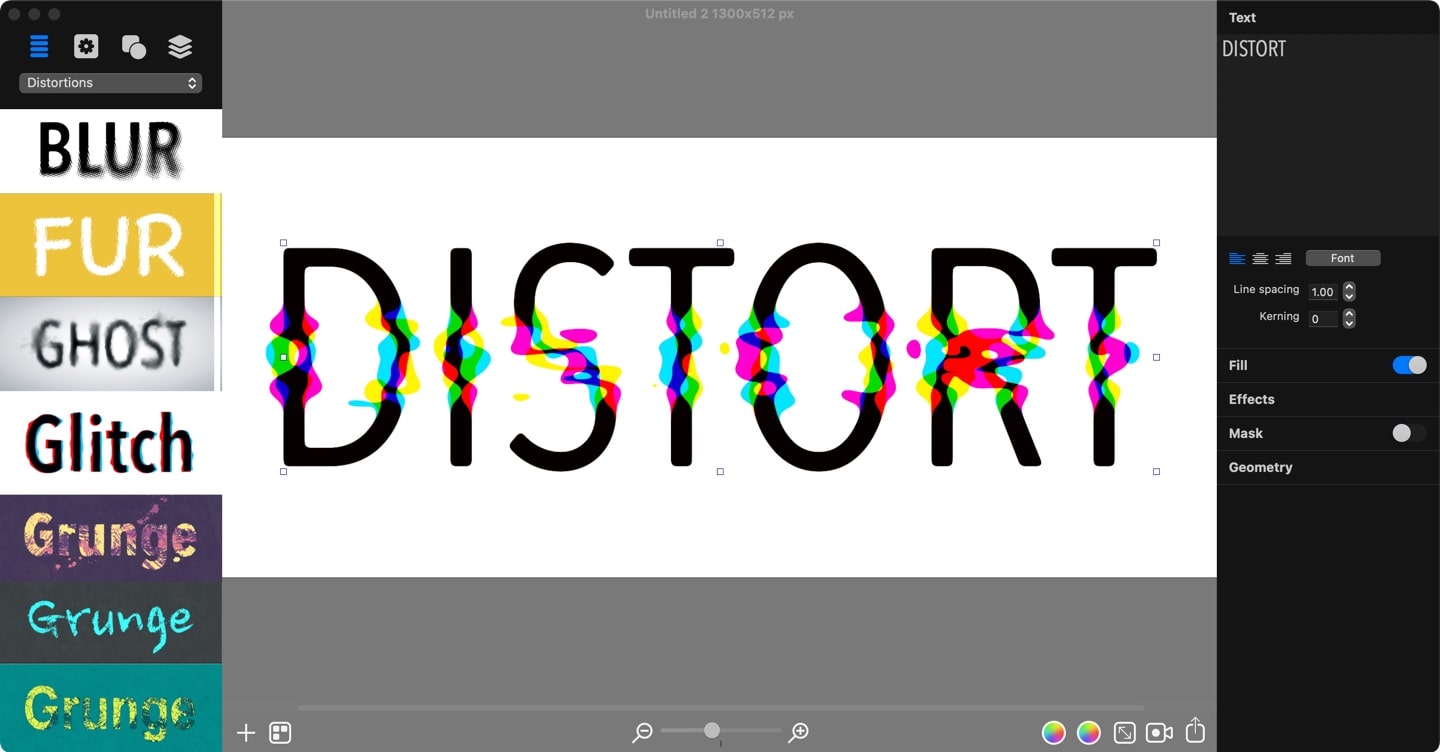Click the Line spacing value field

tap(1323, 292)
